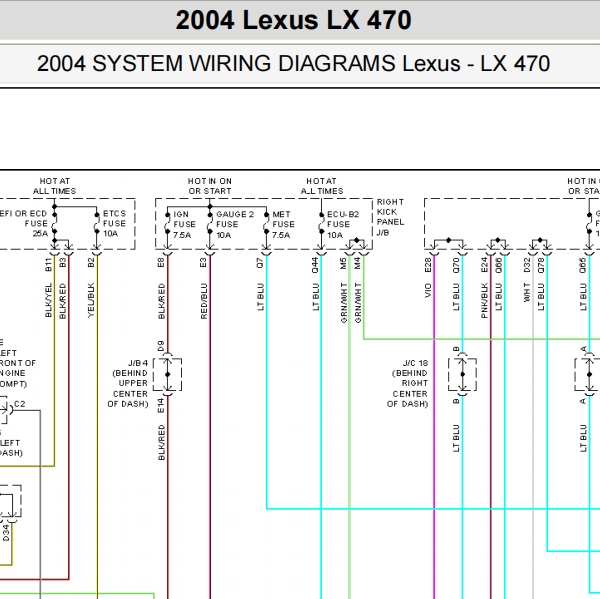Click the "2004 Lexus LX 470" heading

click(x=293, y=20)
